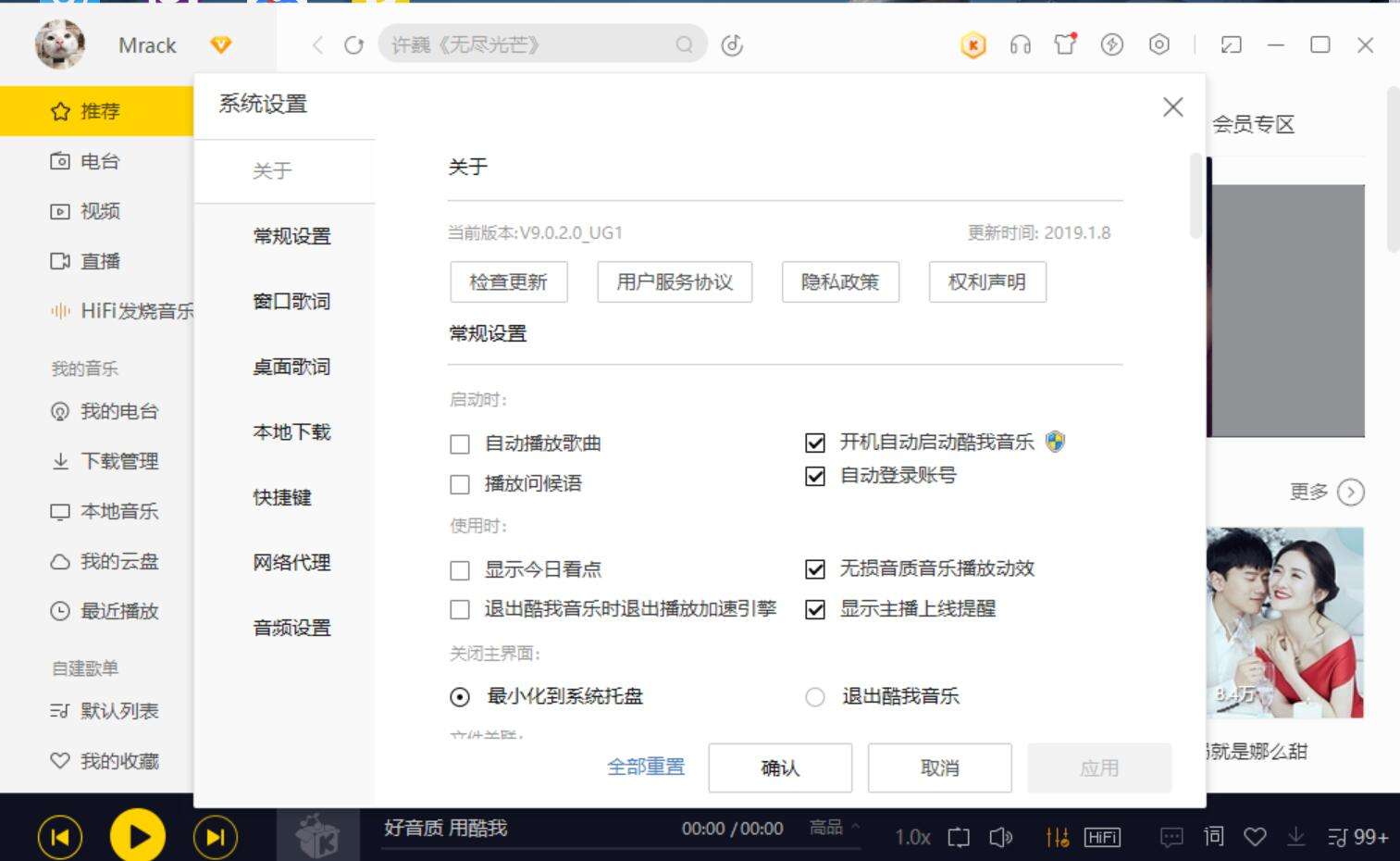This screenshot has height=861, width=1400.
Task: Open the 音频设置 settings tab
Action: tap(291, 628)
